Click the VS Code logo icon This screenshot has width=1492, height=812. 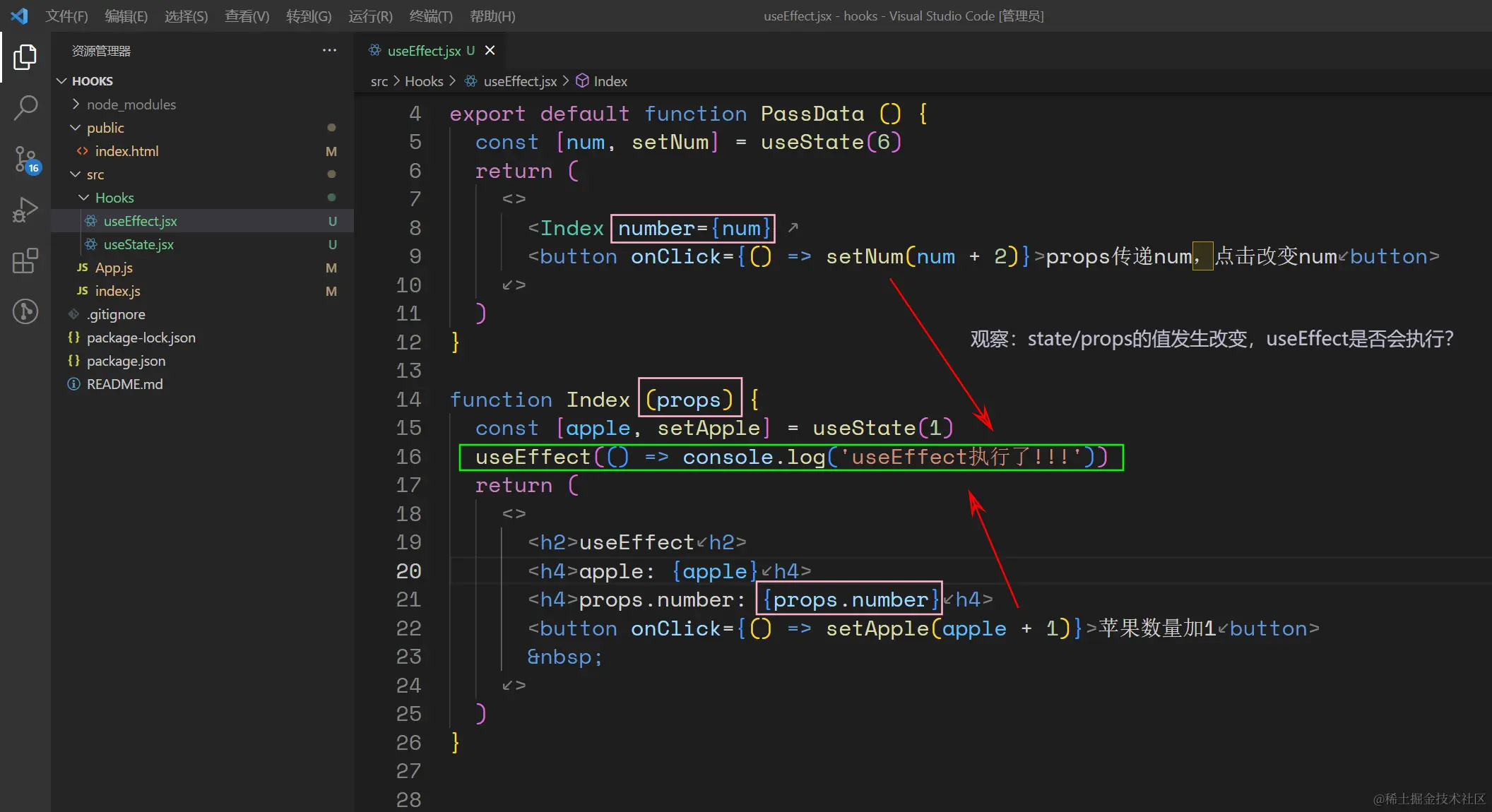point(19,16)
